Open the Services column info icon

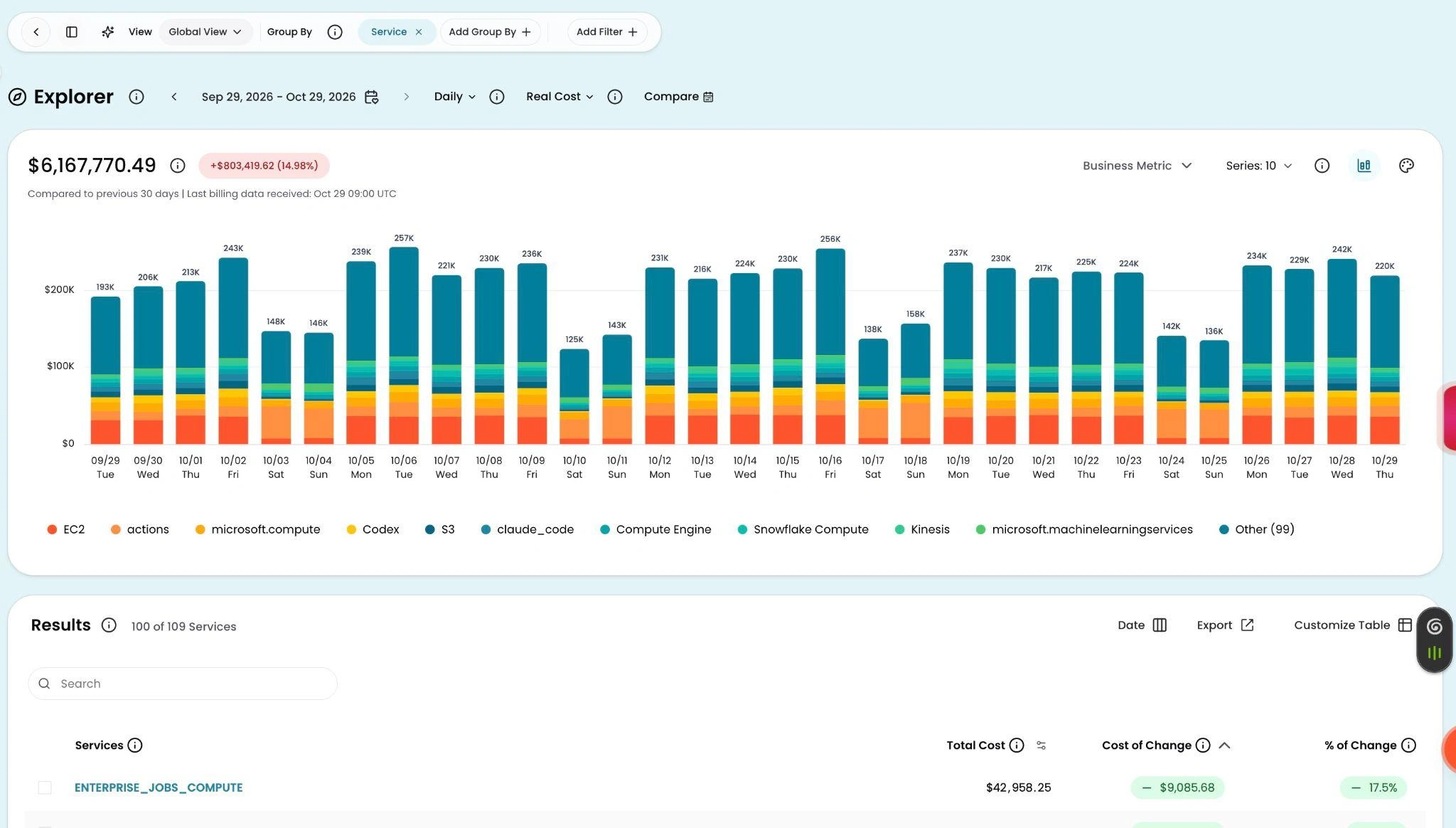coord(134,745)
